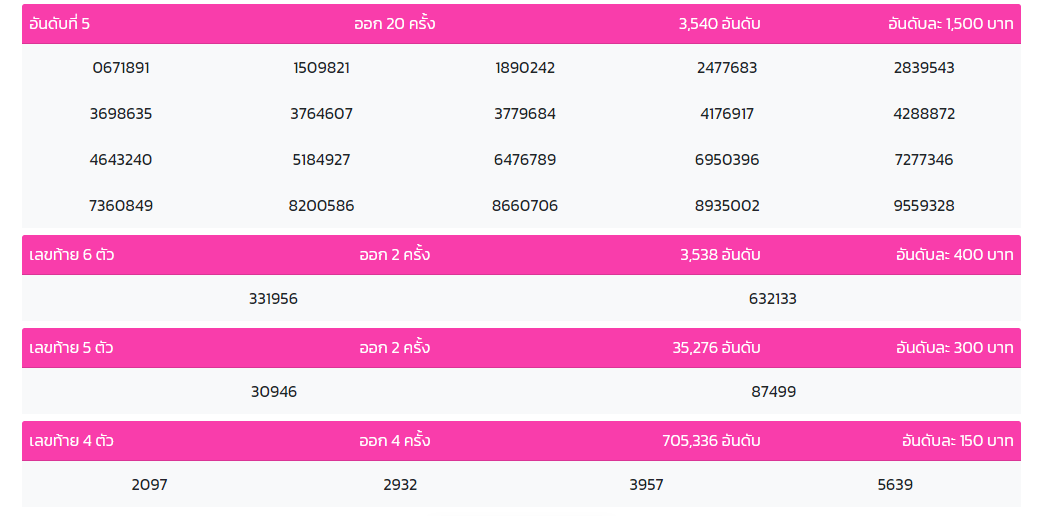The width and height of the screenshot is (1041, 516).
Task: Click number 4176917
Action: 727,114
